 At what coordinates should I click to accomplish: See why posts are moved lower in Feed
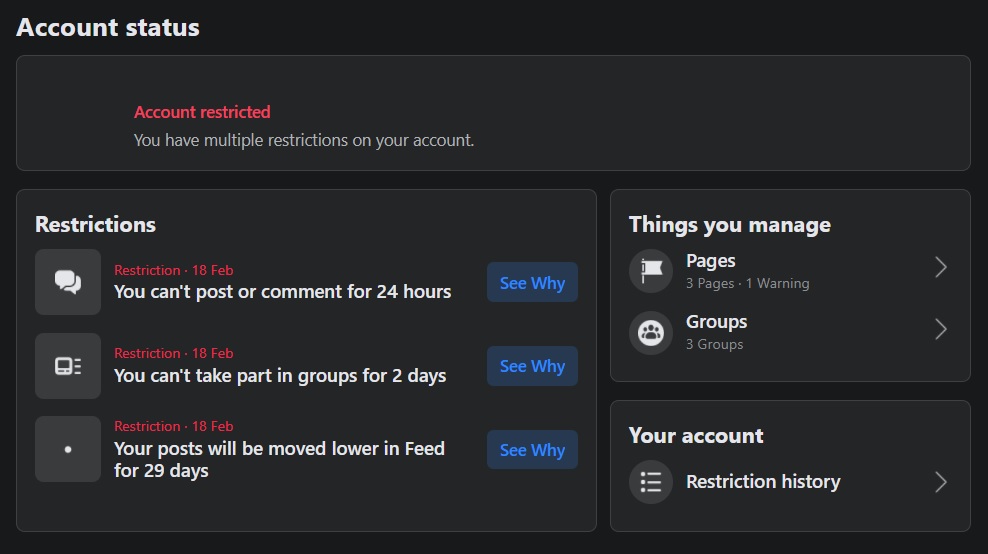click(532, 449)
